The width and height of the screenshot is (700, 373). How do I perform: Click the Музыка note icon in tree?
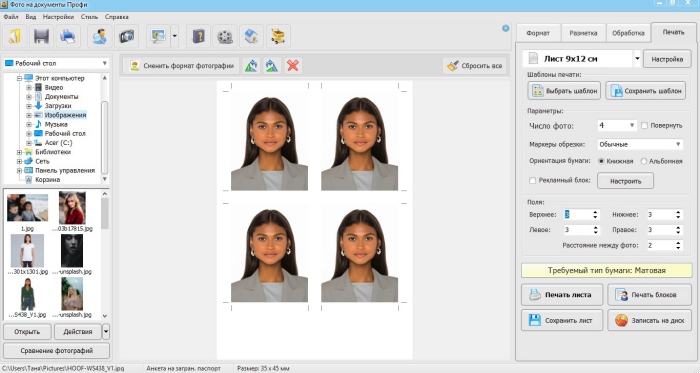tap(38, 124)
